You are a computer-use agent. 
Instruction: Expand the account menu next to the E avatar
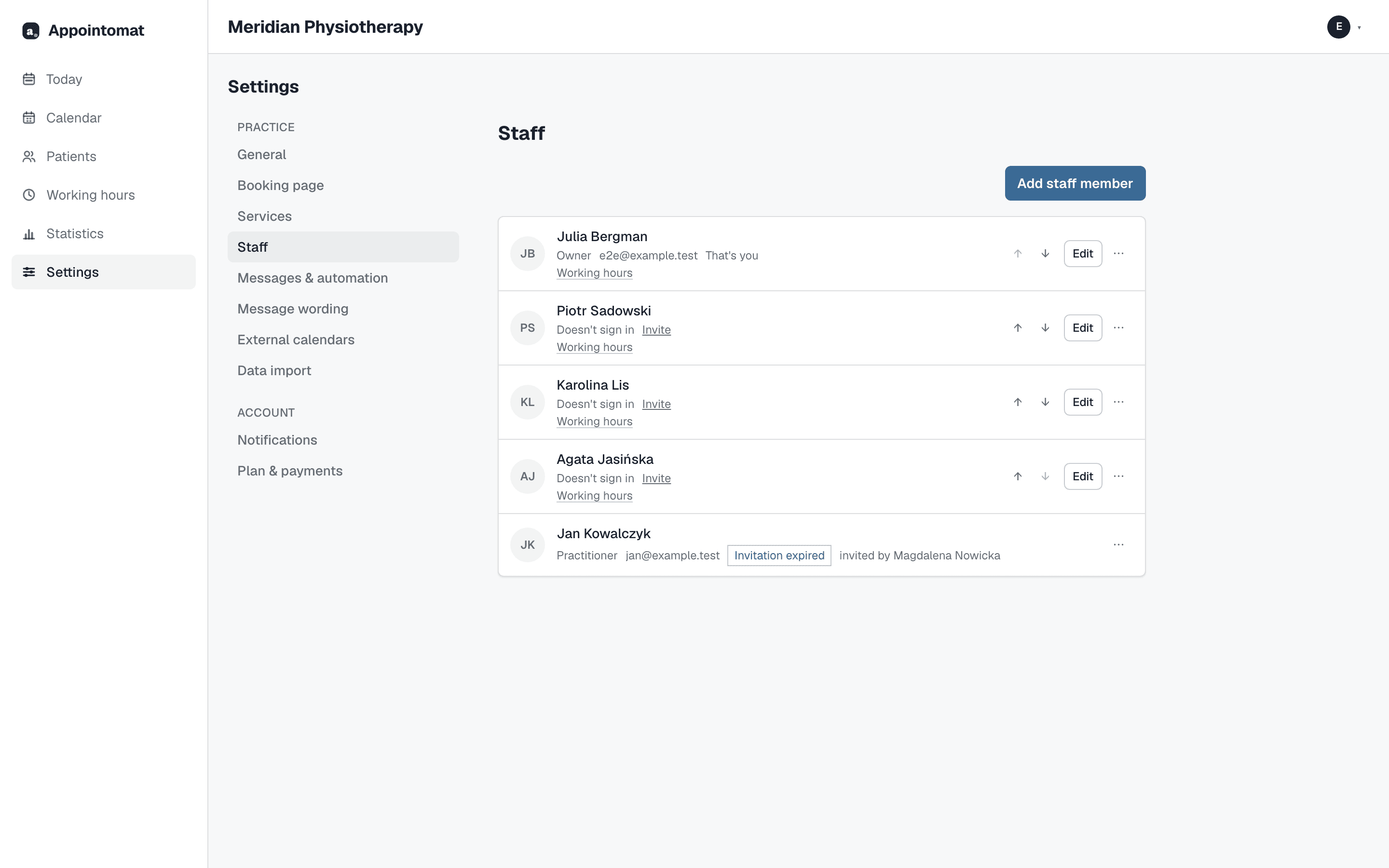coord(1359,27)
